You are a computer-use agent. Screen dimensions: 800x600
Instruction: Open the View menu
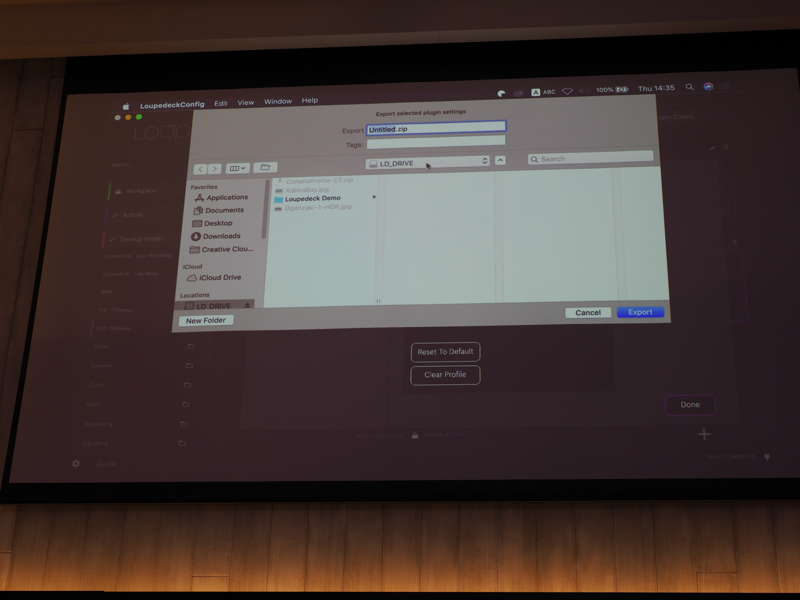[245, 103]
